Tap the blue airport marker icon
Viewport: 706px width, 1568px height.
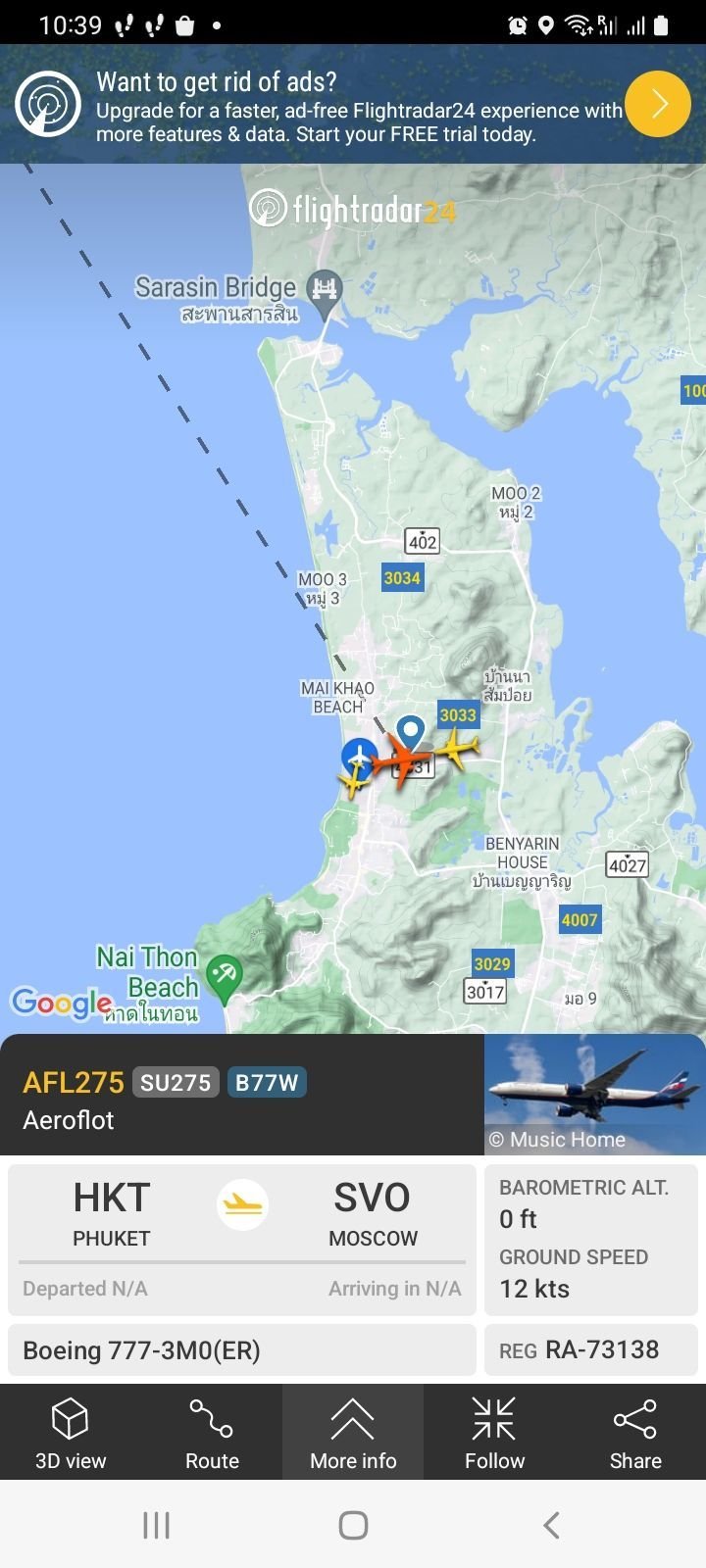point(360,757)
